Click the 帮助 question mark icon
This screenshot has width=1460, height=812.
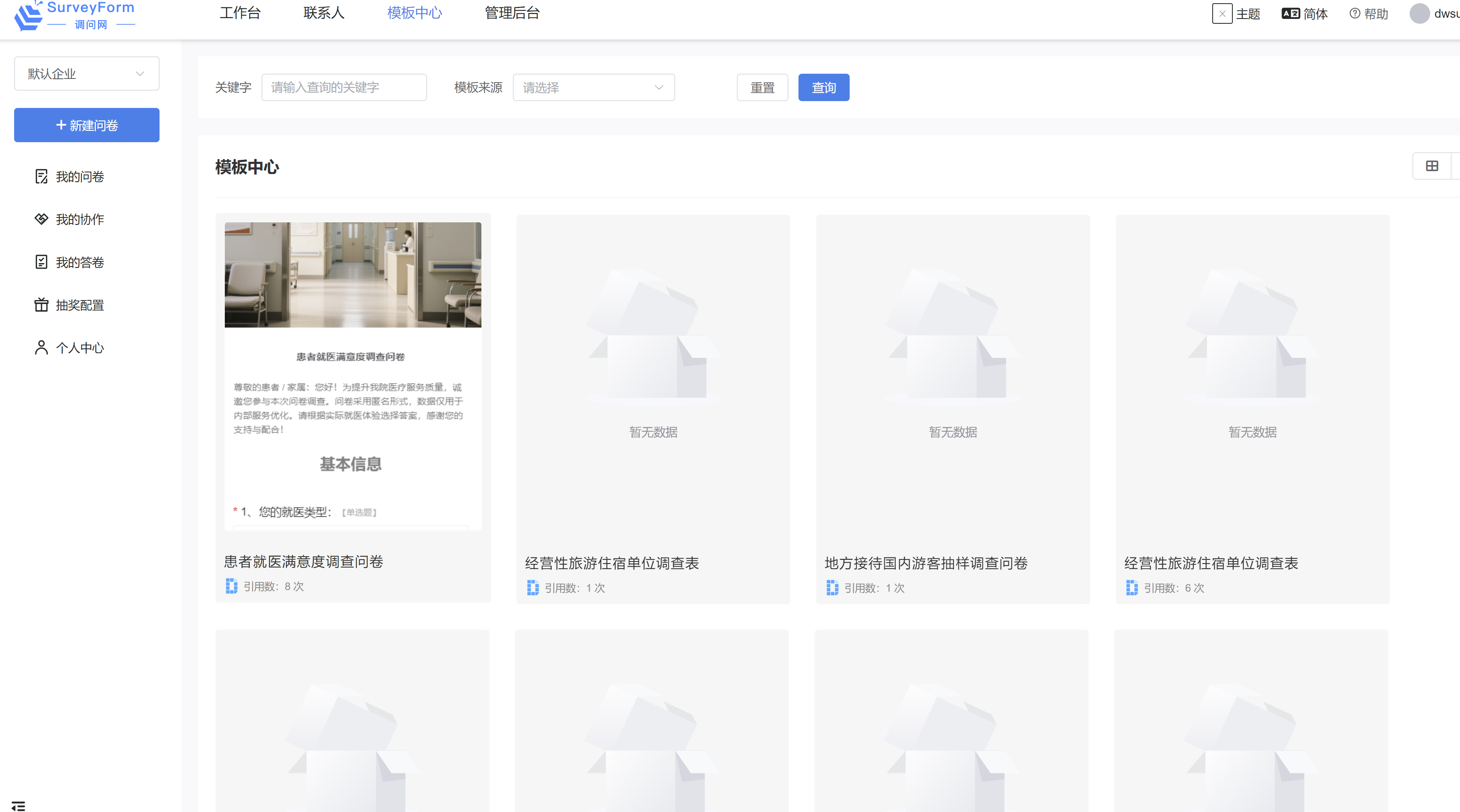pyautogui.click(x=1354, y=14)
